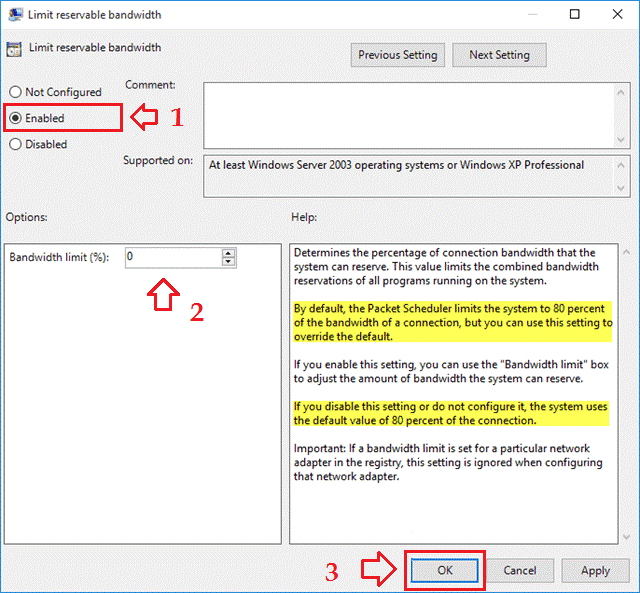Go to Next Setting
The height and width of the screenshot is (593, 640).
click(x=499, y=55)
